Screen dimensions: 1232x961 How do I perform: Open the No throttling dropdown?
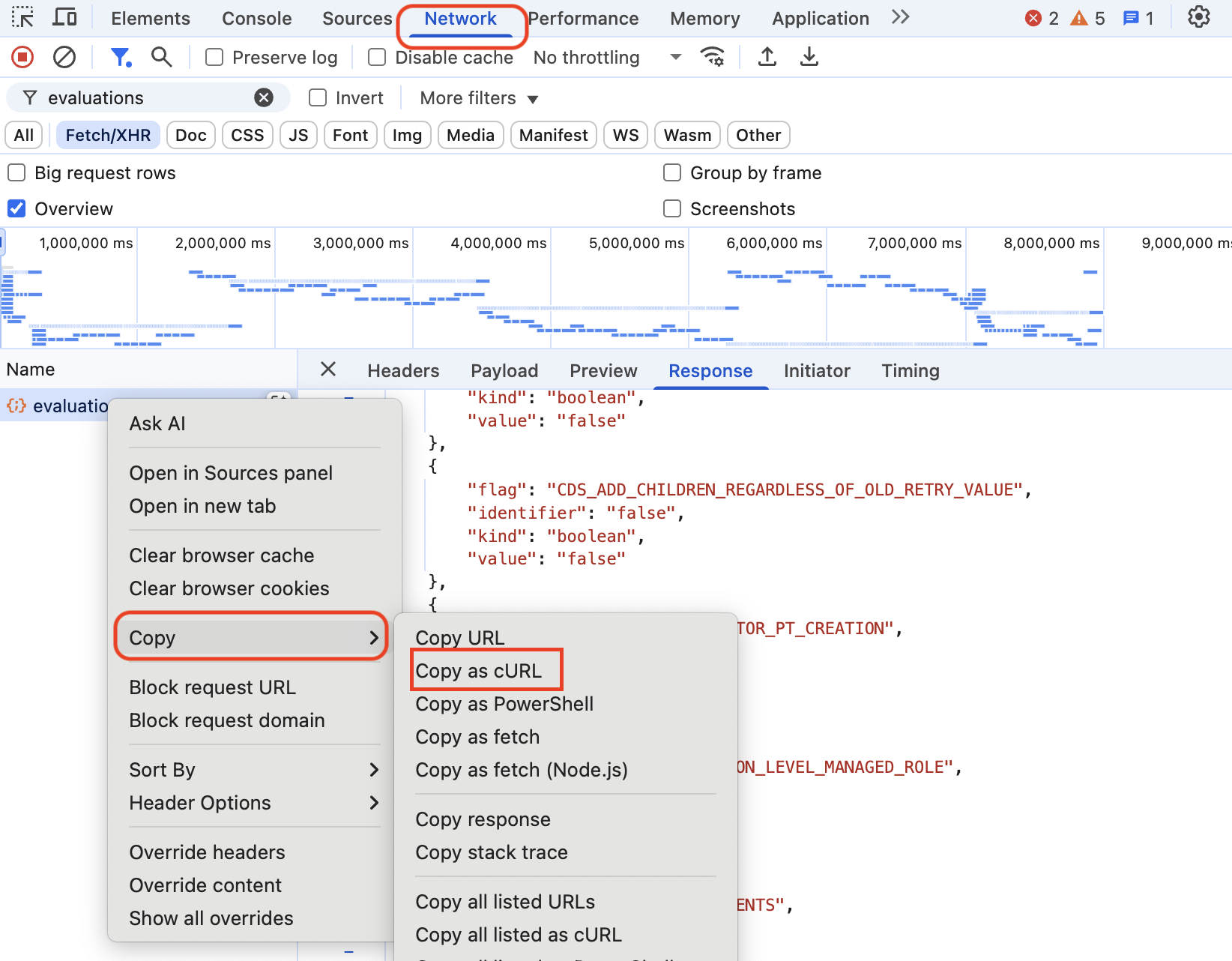point(607,58)
